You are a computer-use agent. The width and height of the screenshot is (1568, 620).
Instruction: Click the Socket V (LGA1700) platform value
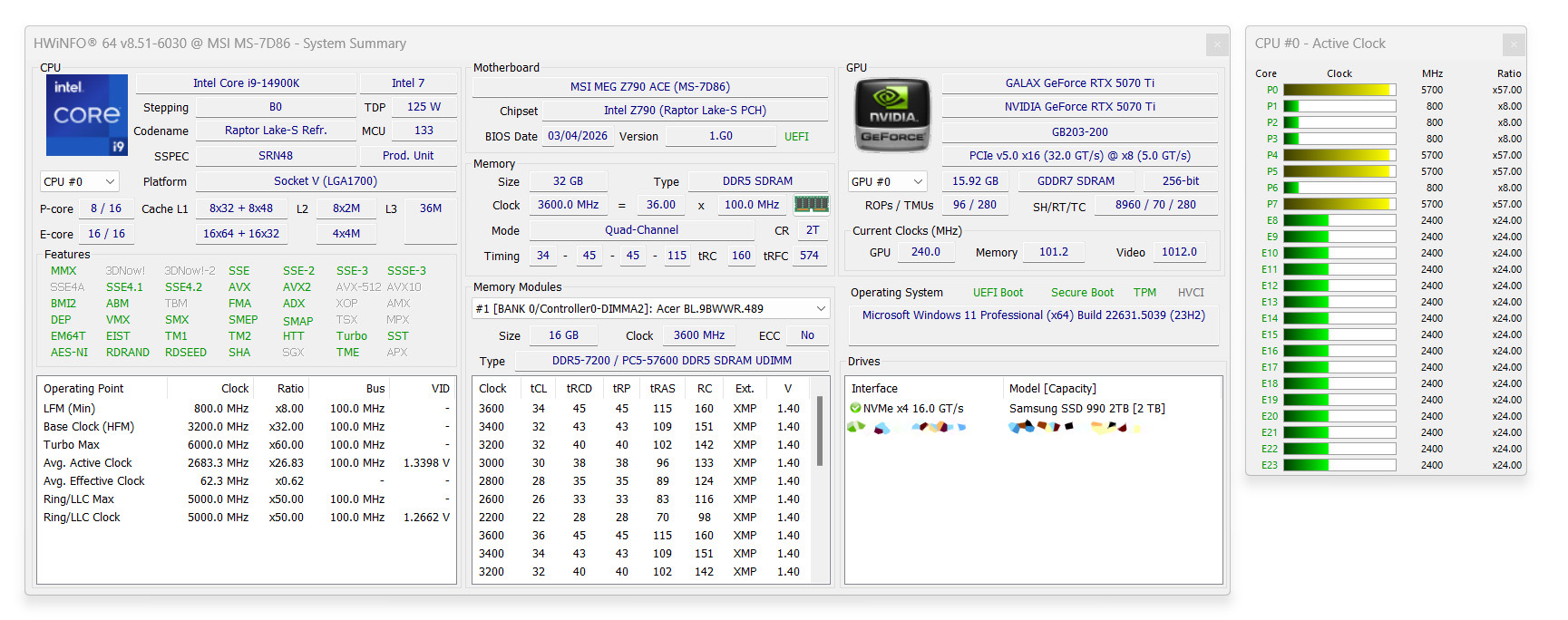[326, 181]
